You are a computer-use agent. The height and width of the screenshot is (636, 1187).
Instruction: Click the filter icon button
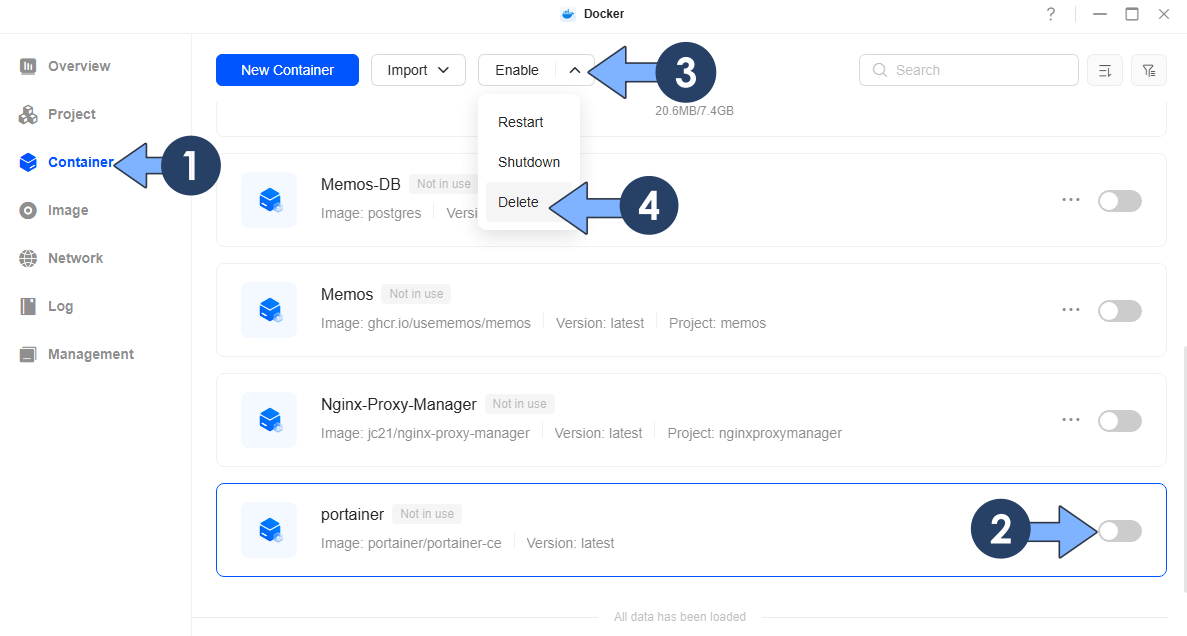[x=1148, y=70]
